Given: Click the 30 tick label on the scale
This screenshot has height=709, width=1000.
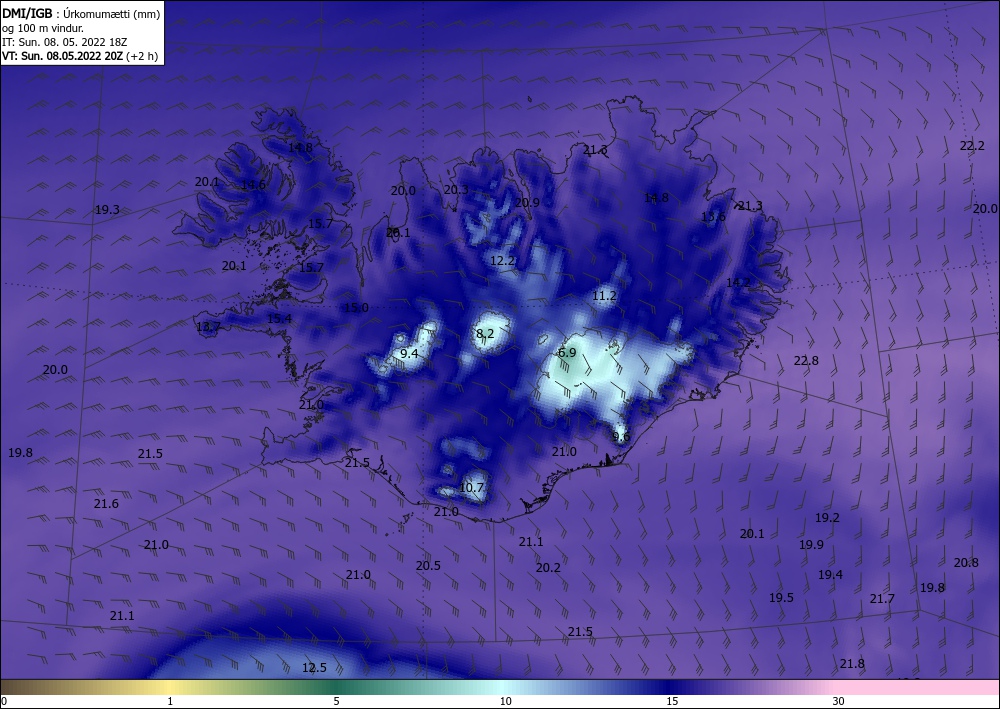Looking at the screenshot, I should click(x=838, y=701).
